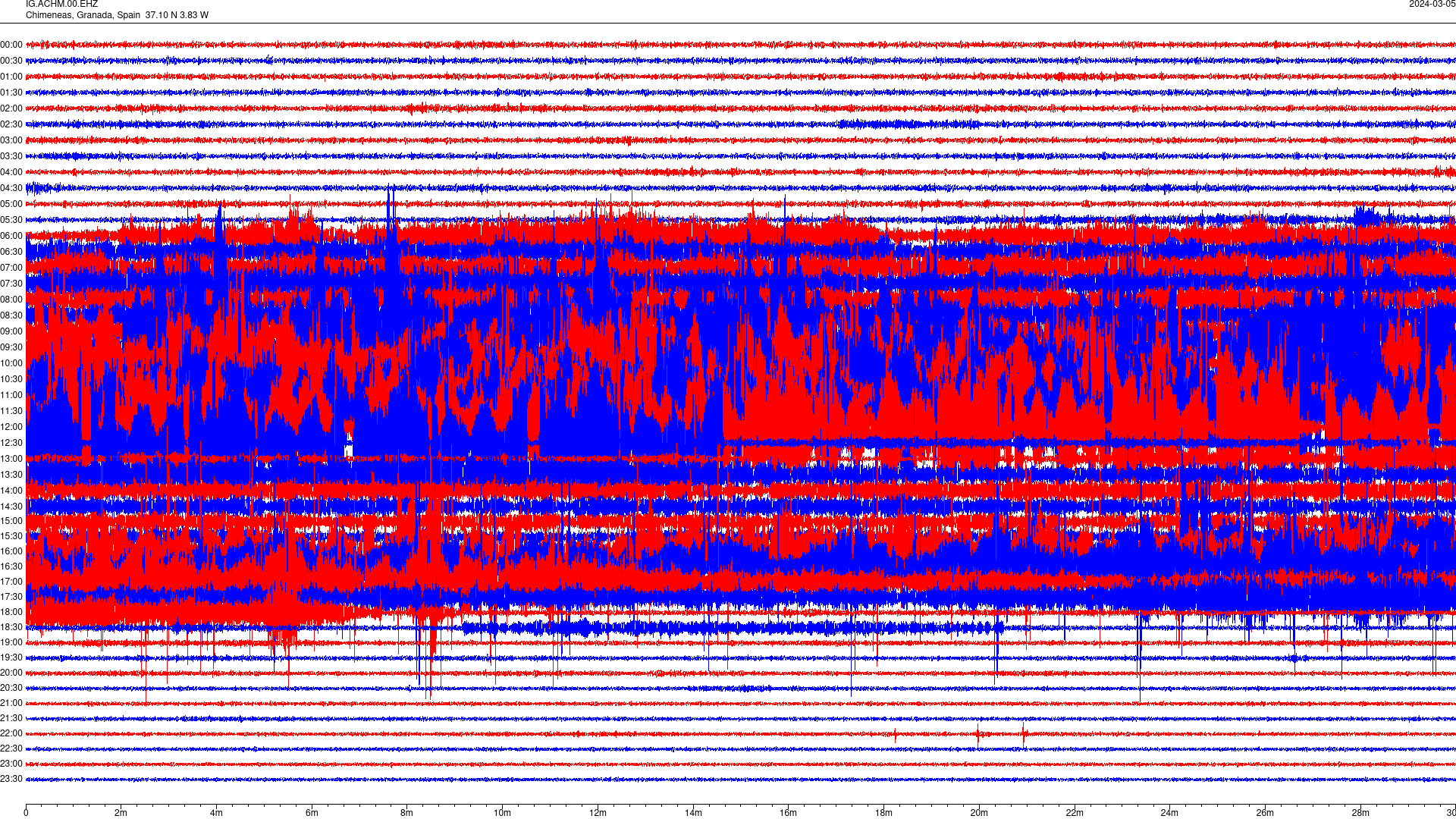This screenshot has height=819, width=1456.
Task: Select the 06:30 time row label
Action: (11, 252)
